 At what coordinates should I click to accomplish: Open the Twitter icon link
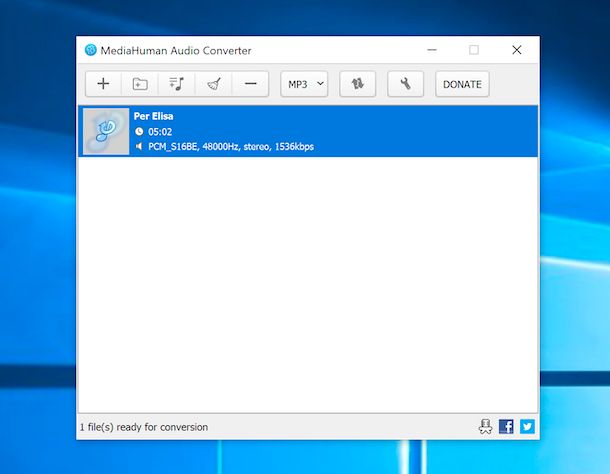point(527,427)
